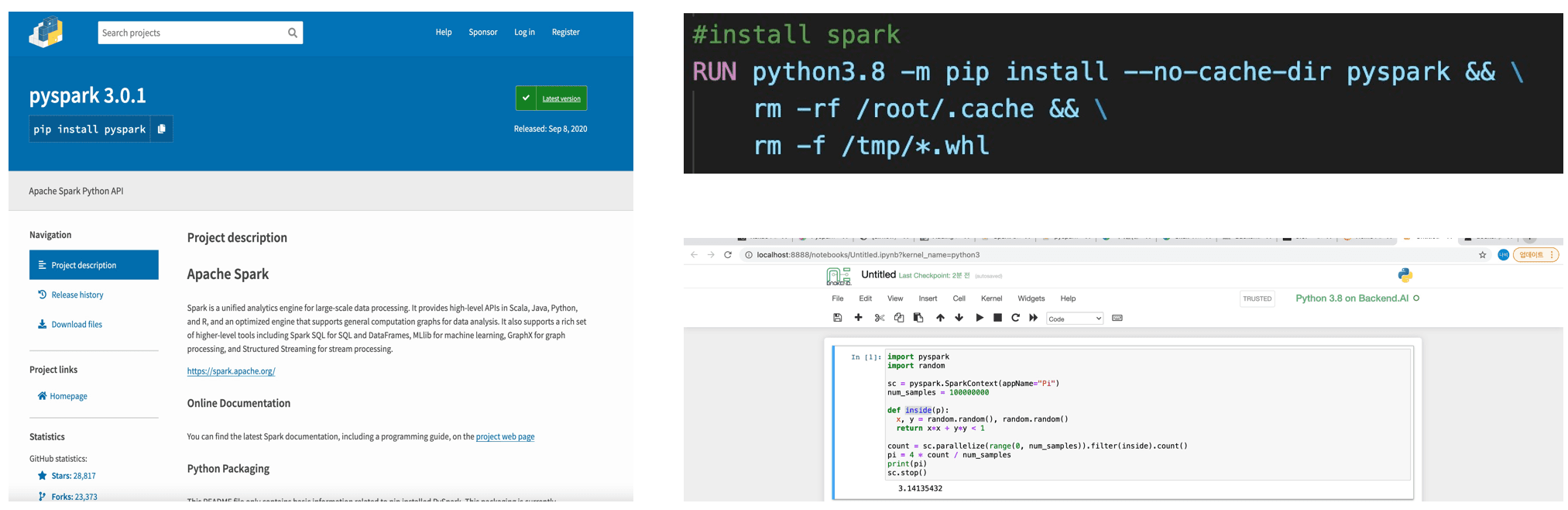Open the command palette keyboard icon
Image resolution: width=1568 pixels, height=510 pixels.
tap(1117, 318)
